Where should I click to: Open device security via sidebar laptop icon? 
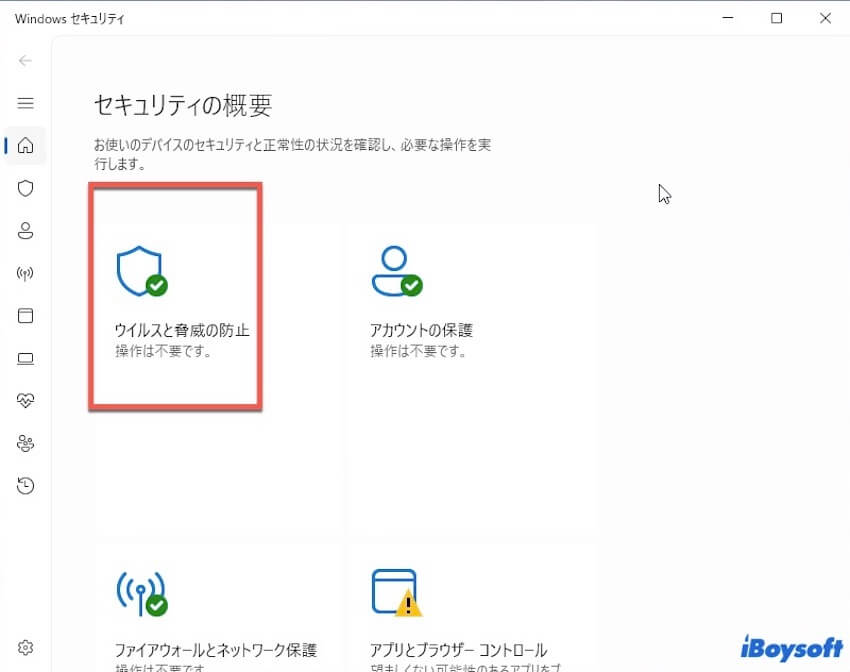[x=26, y=359]
